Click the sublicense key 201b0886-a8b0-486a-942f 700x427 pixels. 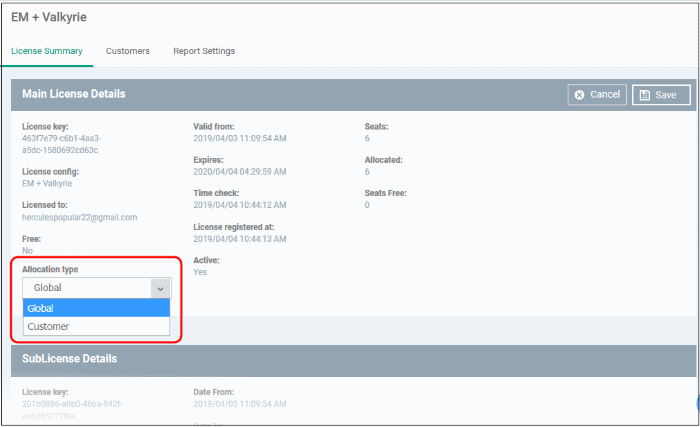click(x=72, y=410)
